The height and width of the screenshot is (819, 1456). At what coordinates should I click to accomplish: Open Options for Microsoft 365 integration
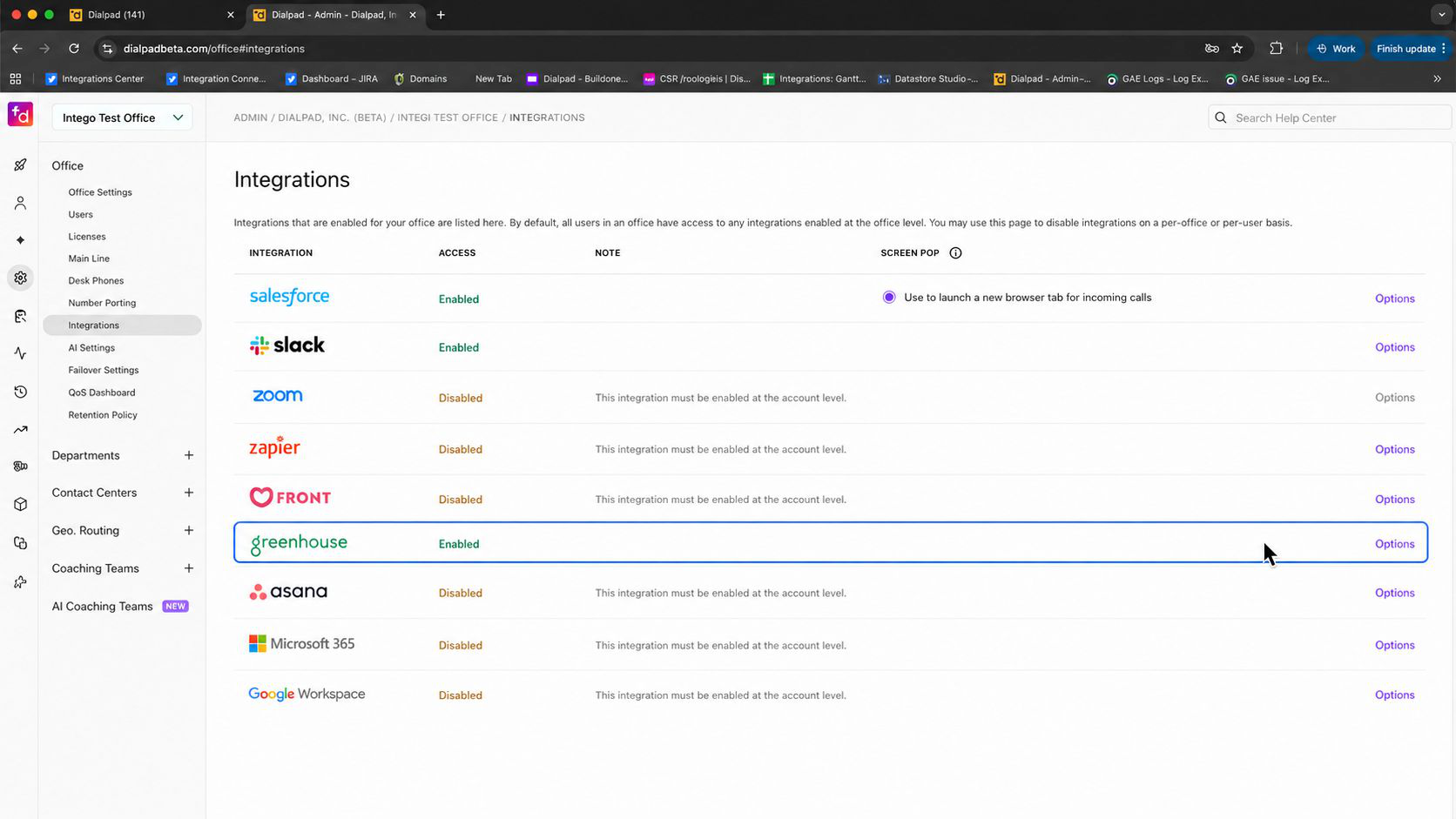tap(1394, 645)
